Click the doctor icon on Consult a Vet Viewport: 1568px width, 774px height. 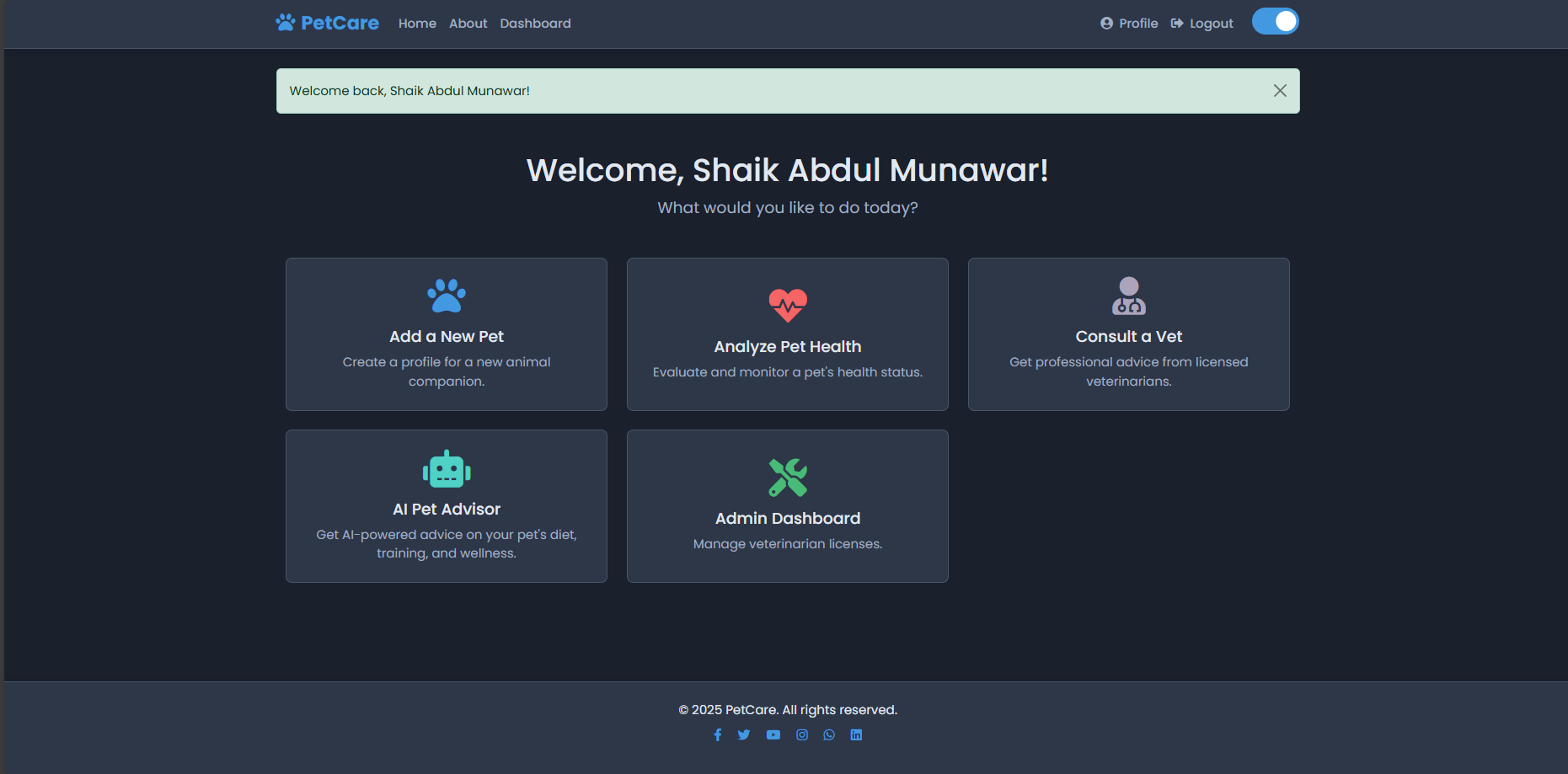pyautogui.click(x=1128, y=296)
